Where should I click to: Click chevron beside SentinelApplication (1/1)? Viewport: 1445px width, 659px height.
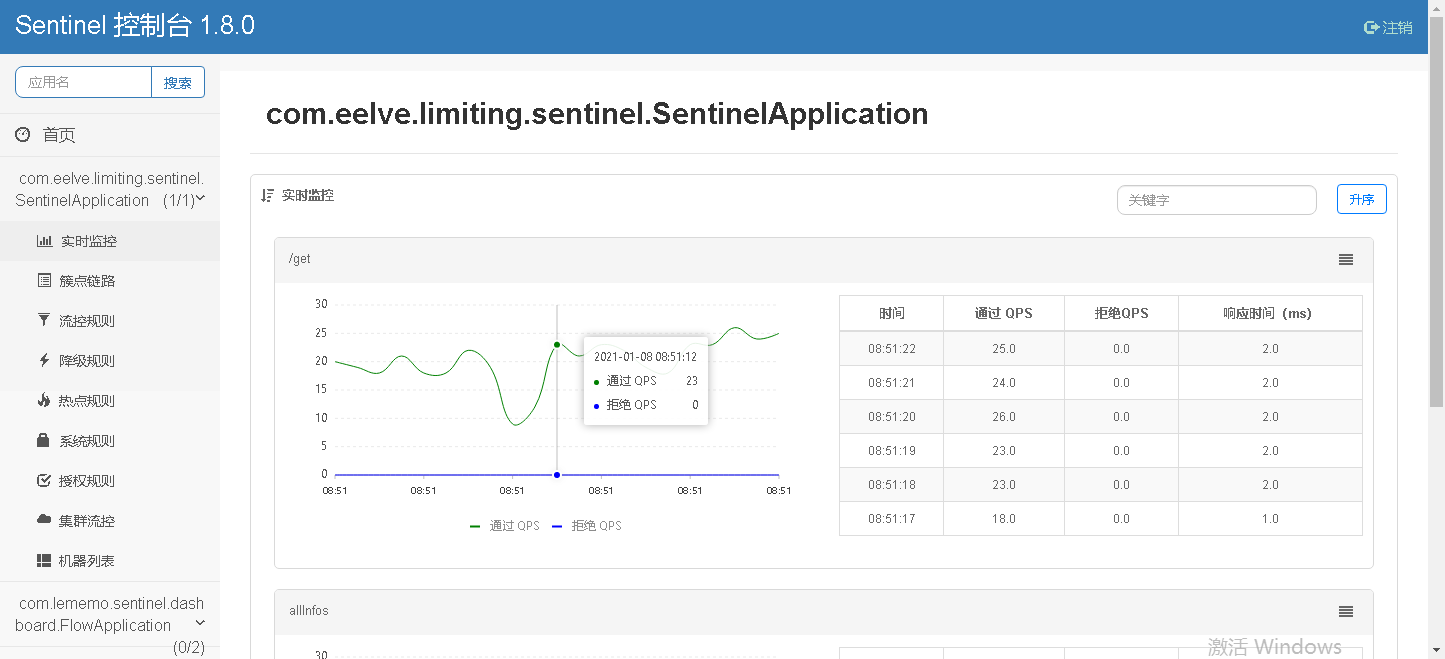point(201,199)
